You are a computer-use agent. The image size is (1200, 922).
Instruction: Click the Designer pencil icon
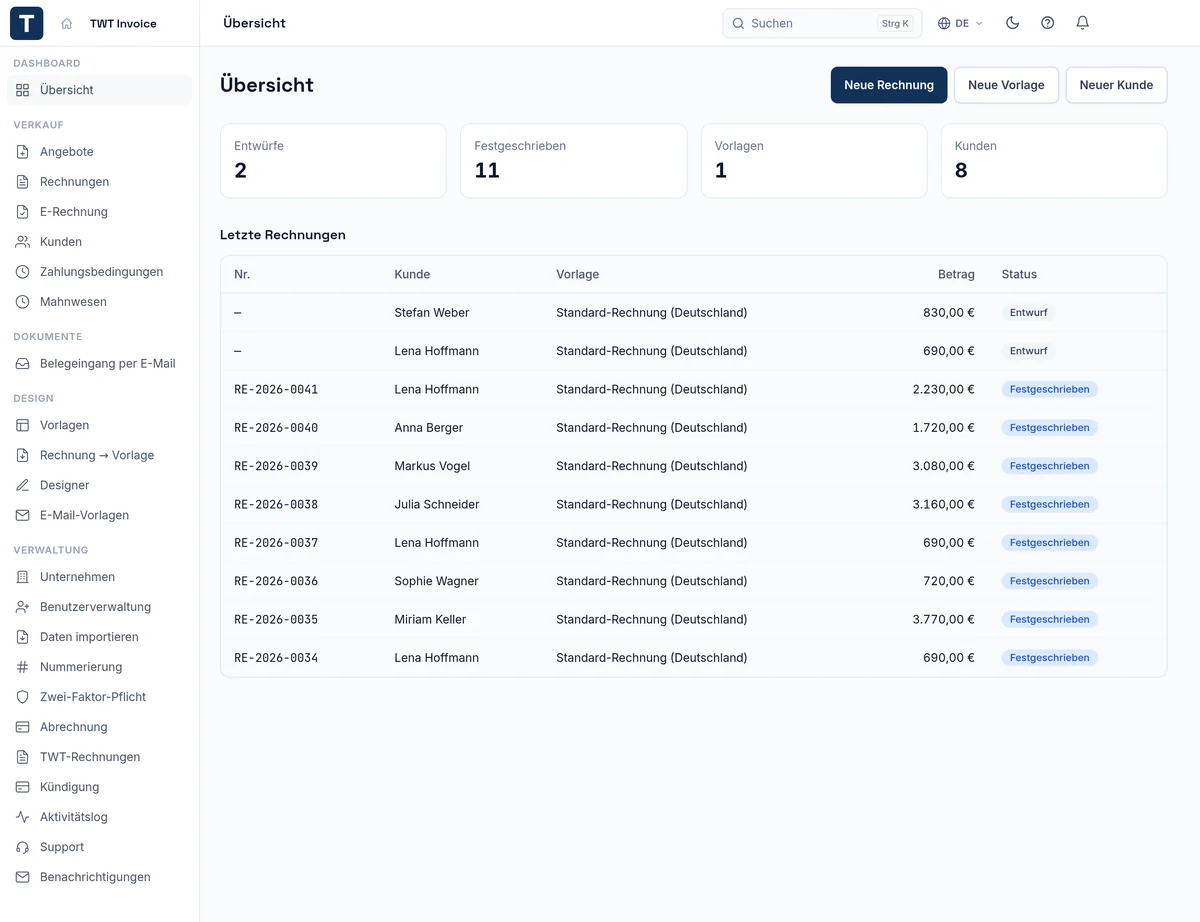tap(23, 485)
